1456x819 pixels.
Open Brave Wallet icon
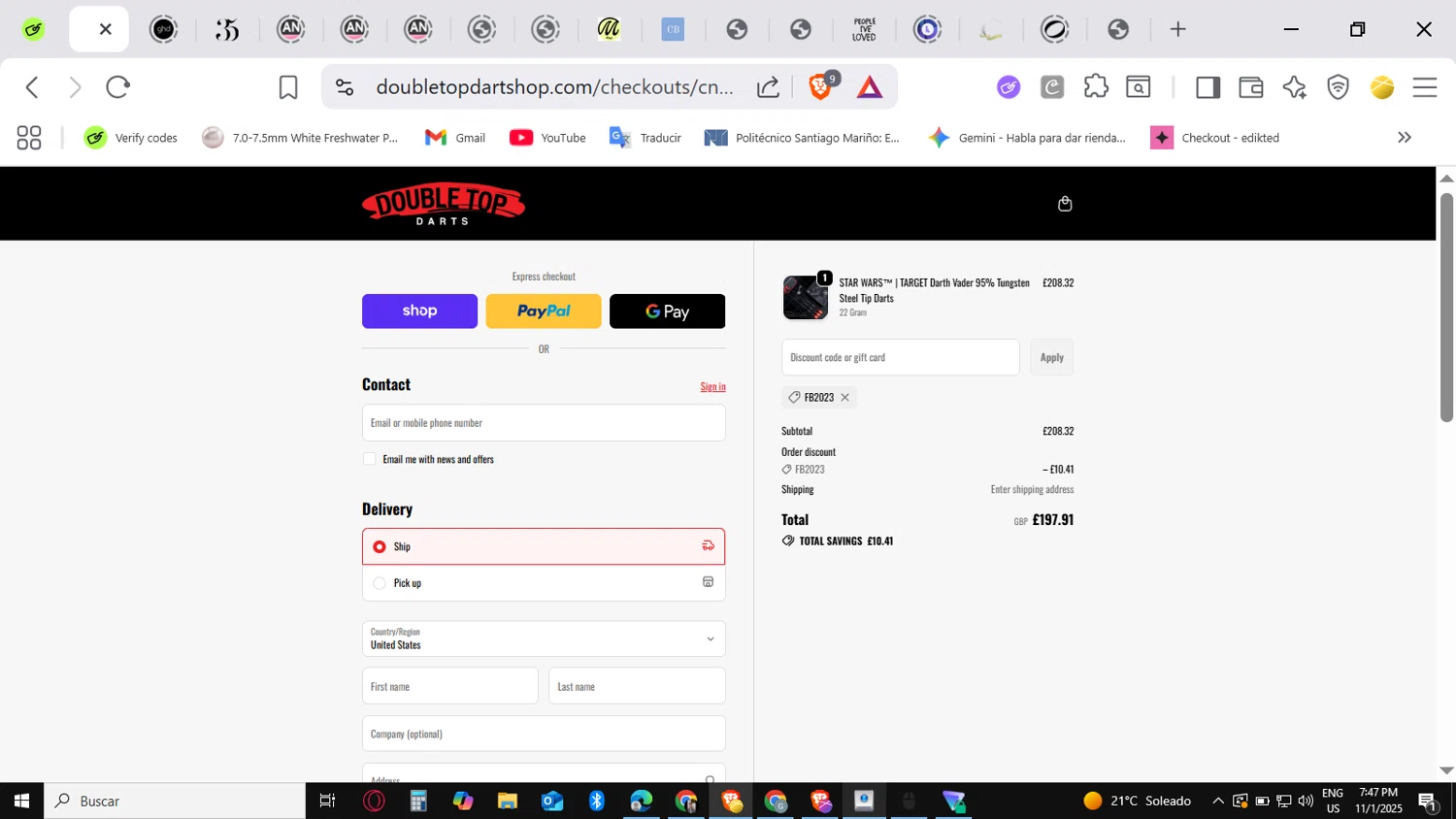1251,87
